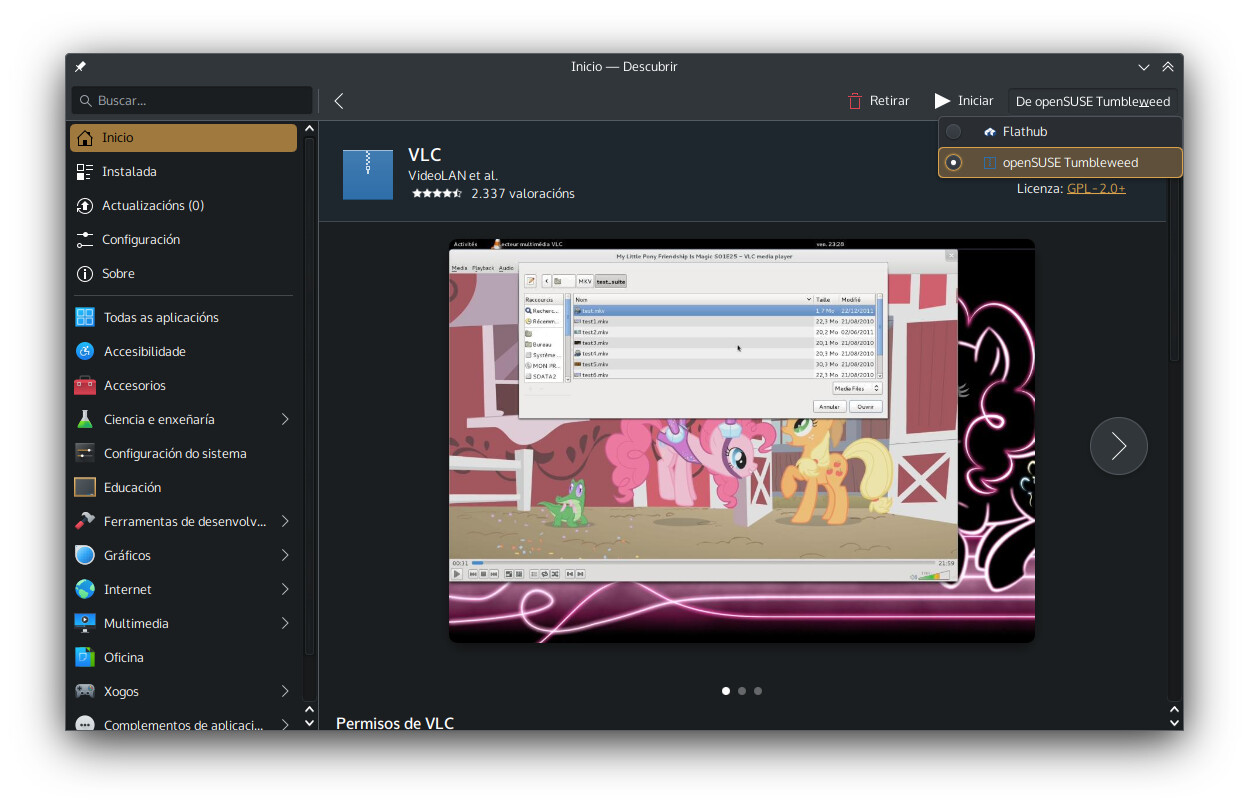Open Todas as aplicacións from the sidebar

83,317
